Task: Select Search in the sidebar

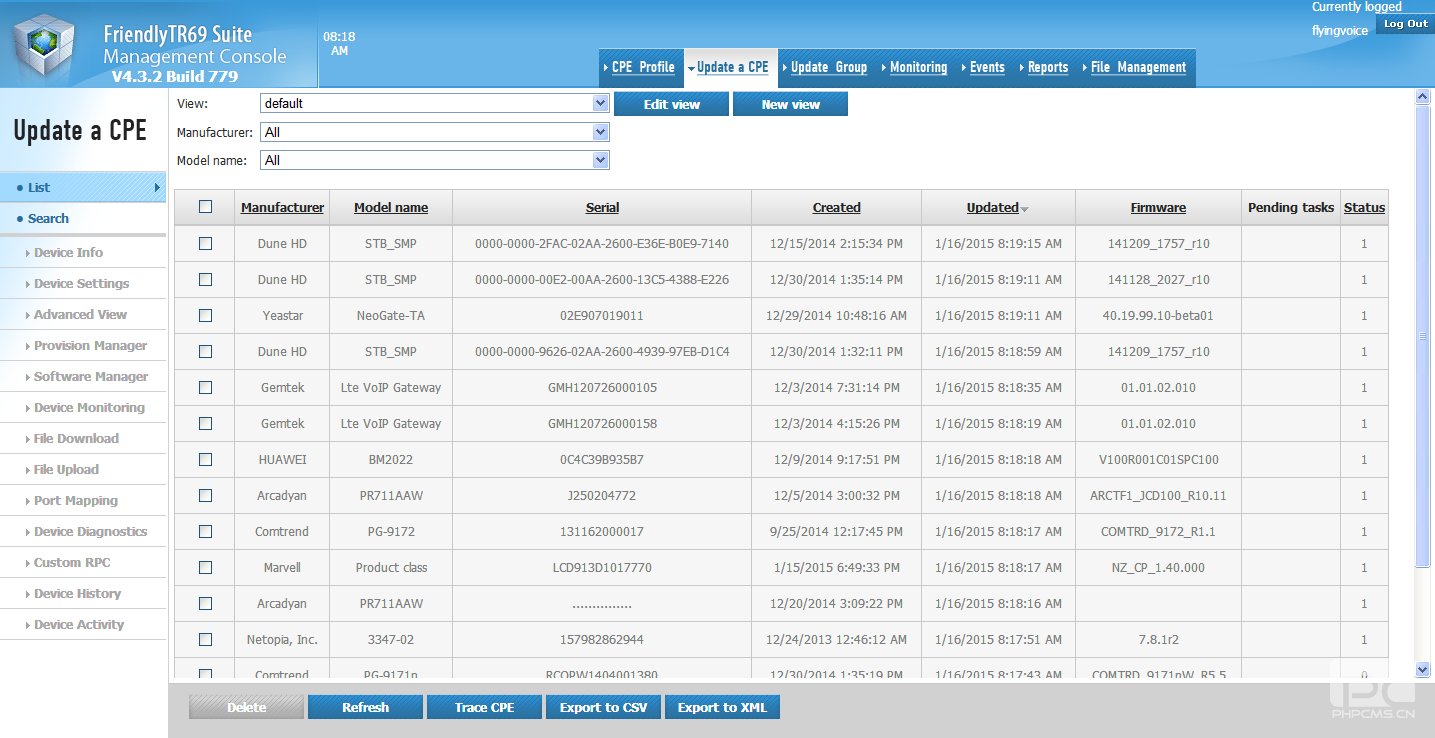Action: click(x=83, y=218)
